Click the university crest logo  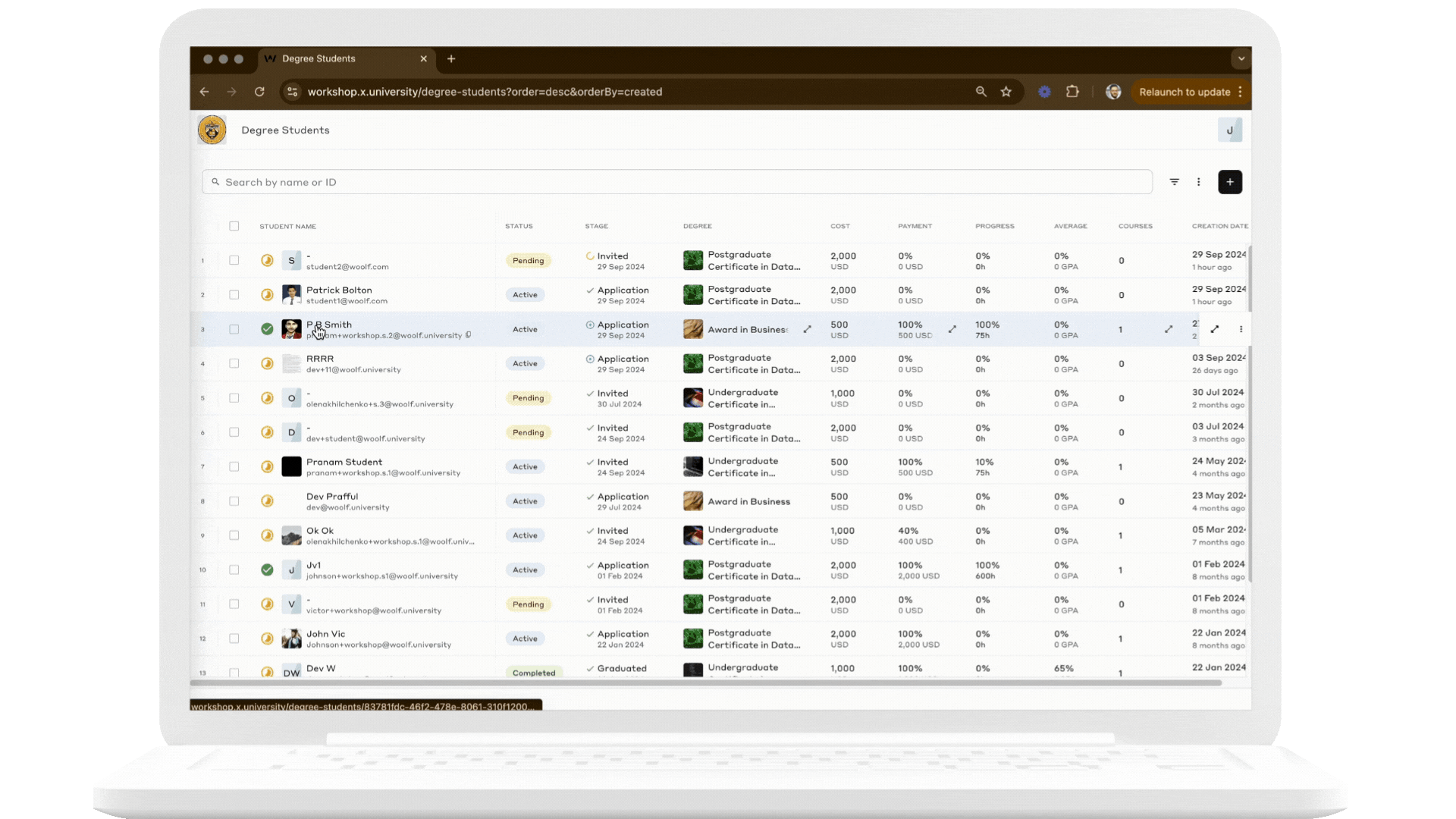tap(212, 130)
